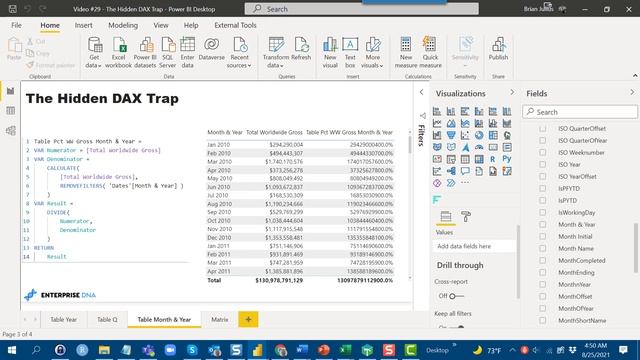Image resolution: width=640 pixels, height=360 pixels.
Task: Open the Quick measure dialog
Action: [430, 52]
